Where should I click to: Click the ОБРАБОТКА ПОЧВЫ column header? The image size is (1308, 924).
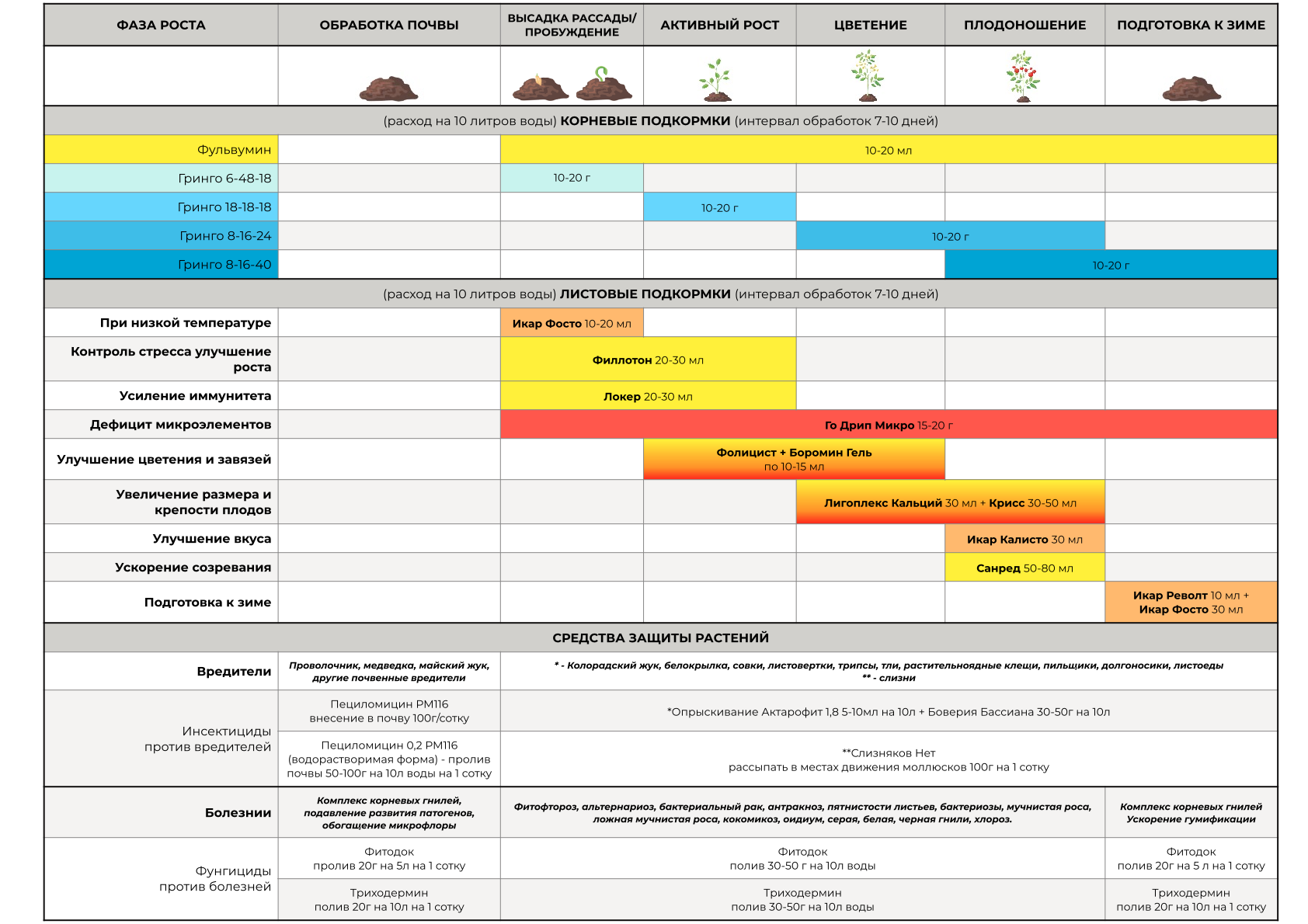click(389, 25)
